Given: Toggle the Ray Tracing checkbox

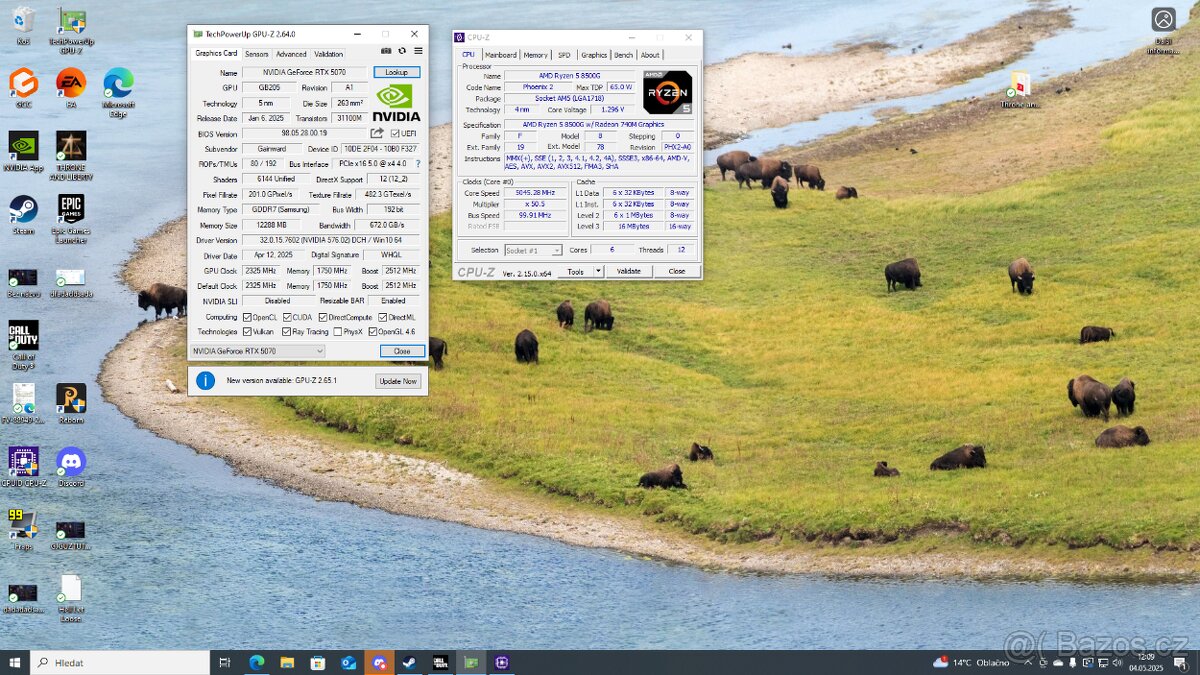Looking at the screenshot, I should [x=287, y=331].
